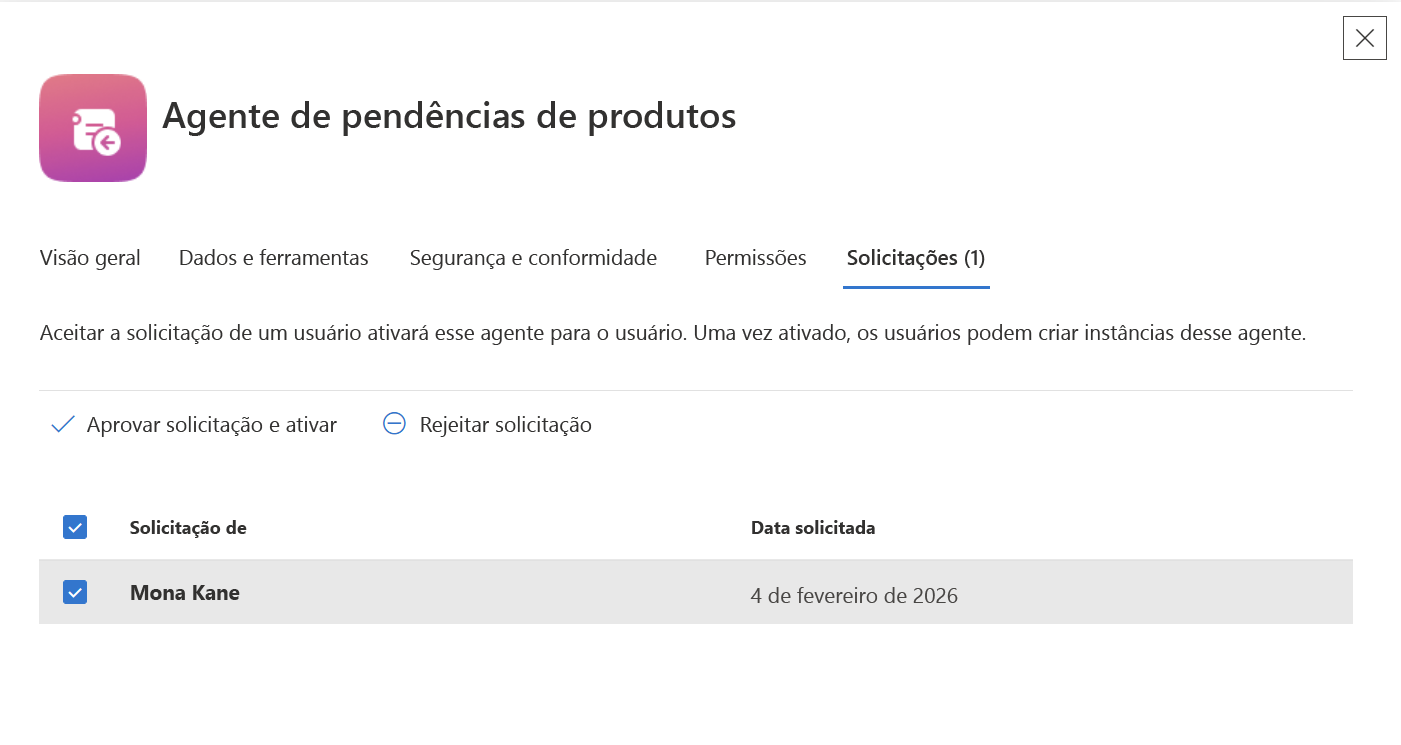Uncheck the select-all checkbox in table header
1401x745 pixels.
(75, 527)
